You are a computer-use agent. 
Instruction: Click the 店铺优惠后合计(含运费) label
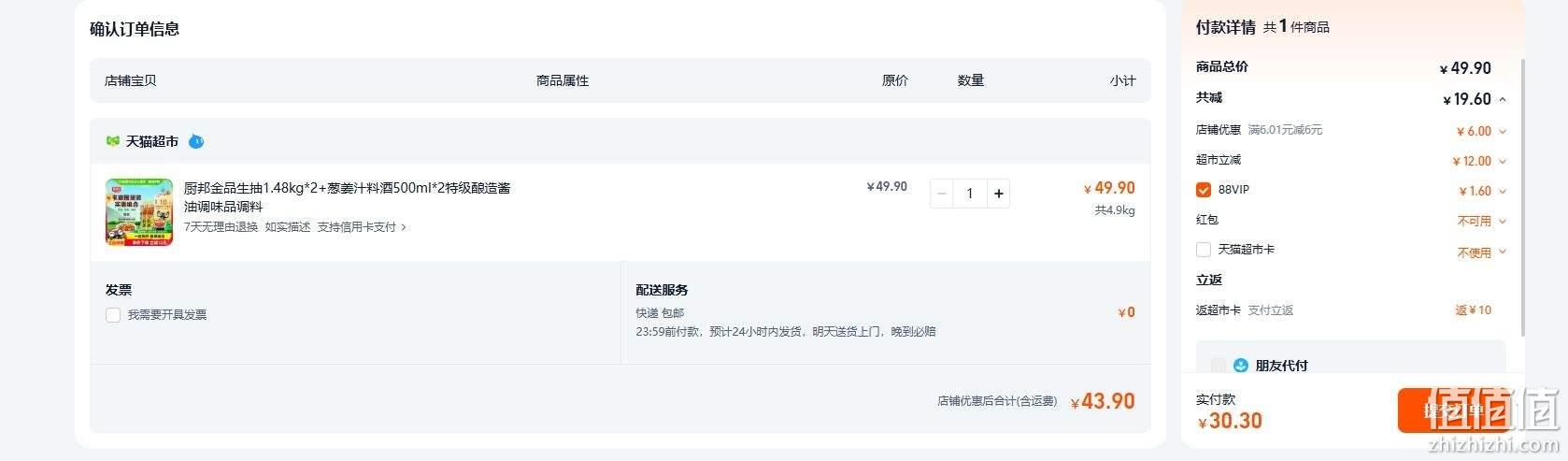(997, 401)
